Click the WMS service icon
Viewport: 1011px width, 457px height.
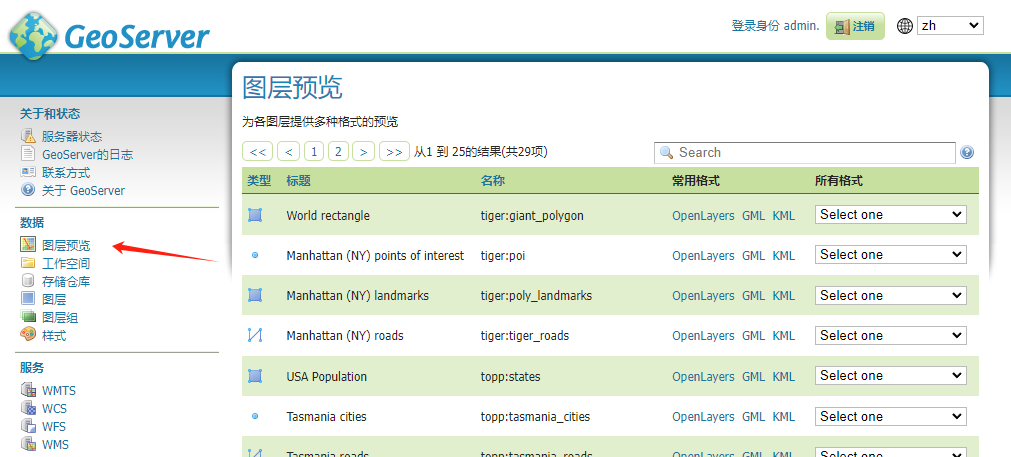click(x=28, y=444)
